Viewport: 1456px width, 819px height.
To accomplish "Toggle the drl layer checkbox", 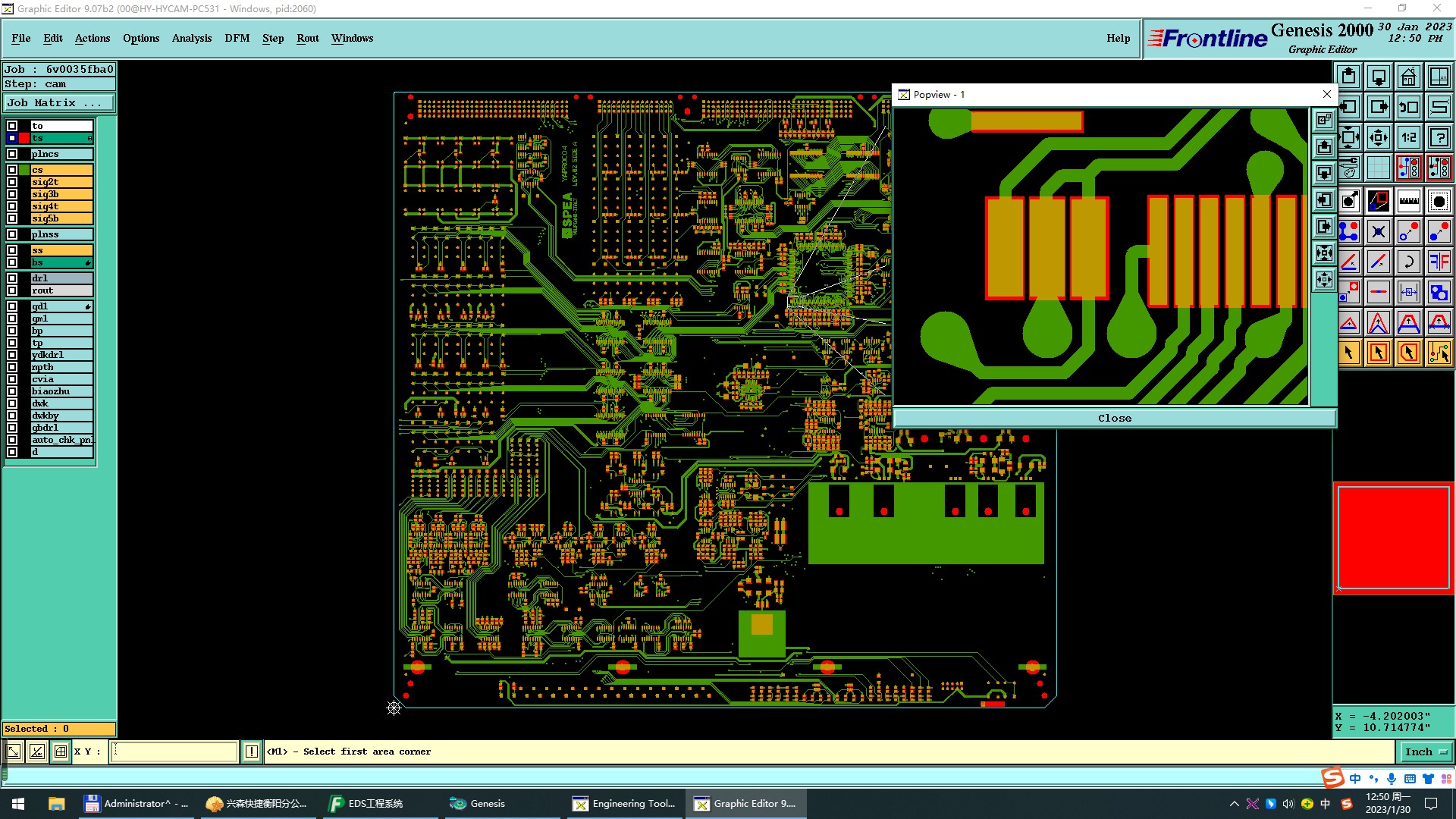I will pyautogui.click(x=12, y=278).
